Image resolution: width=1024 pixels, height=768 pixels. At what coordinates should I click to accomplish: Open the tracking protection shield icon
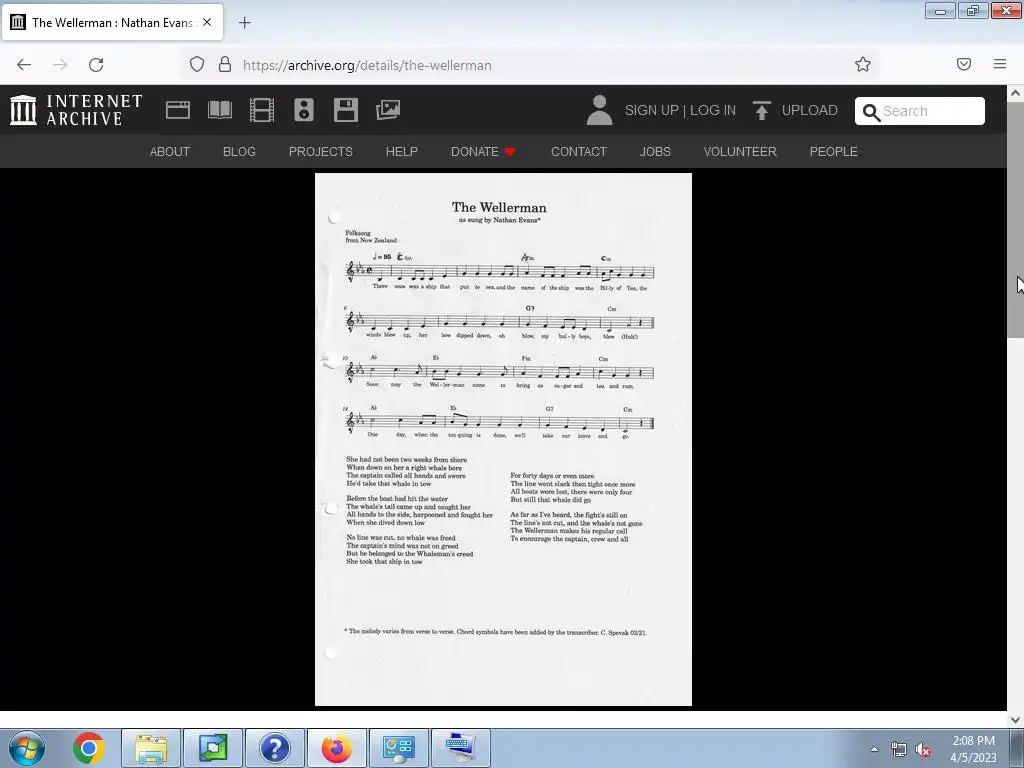click(197, 64)
